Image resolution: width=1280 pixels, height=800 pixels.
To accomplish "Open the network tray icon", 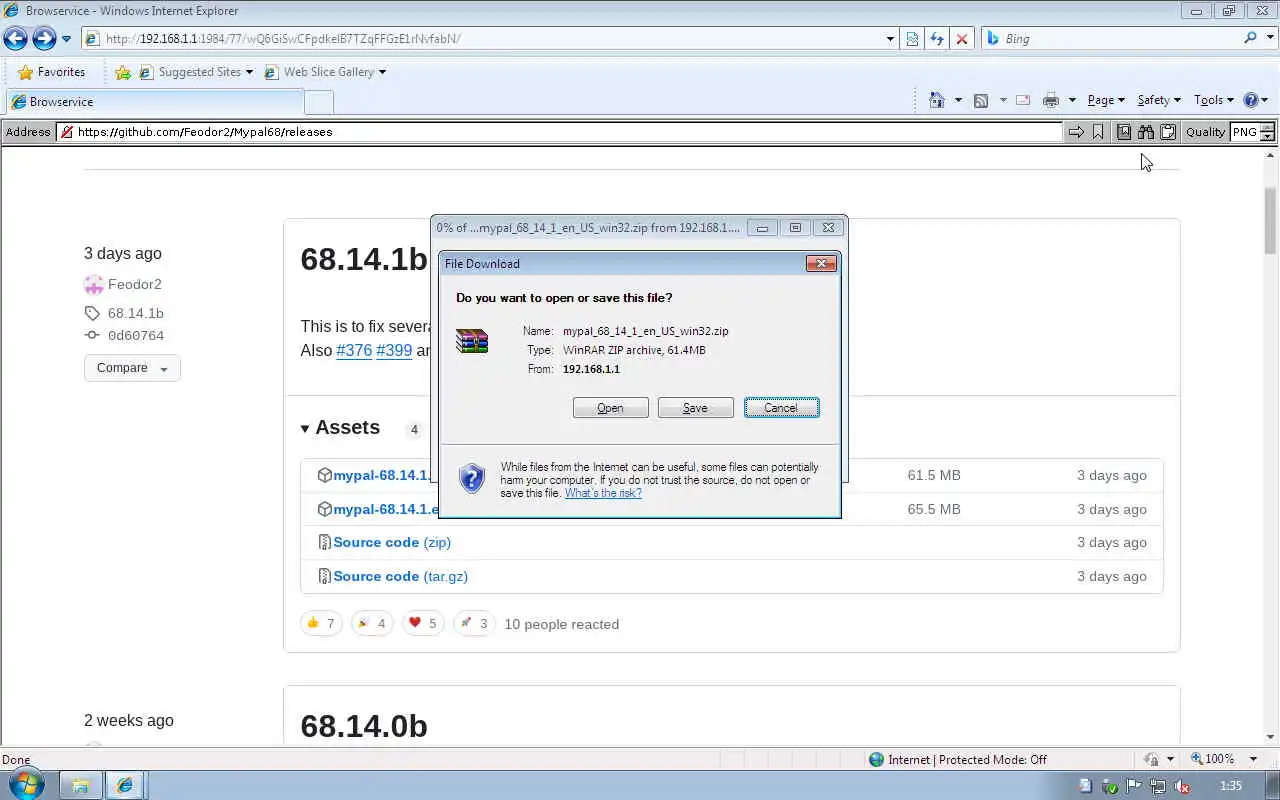I will pyautogui.click(x=1157, y=787).
